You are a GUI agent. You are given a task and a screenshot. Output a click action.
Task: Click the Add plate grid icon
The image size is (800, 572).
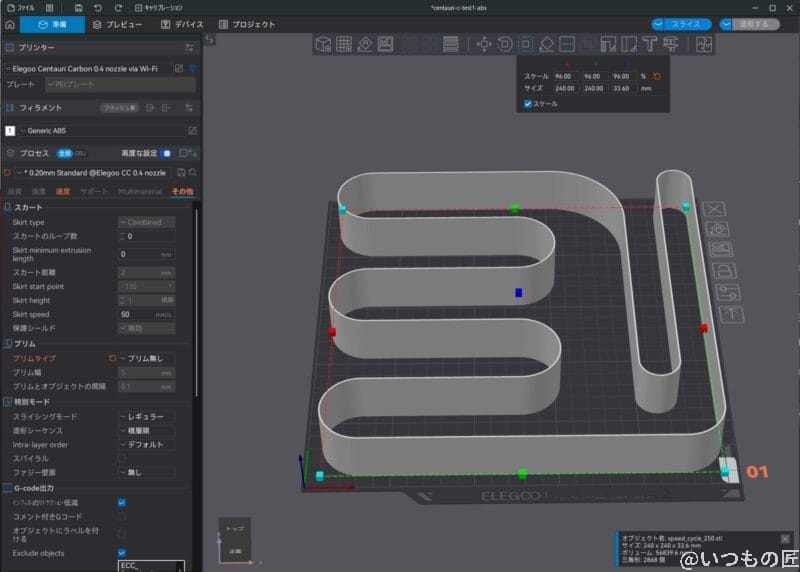point(344,44)
